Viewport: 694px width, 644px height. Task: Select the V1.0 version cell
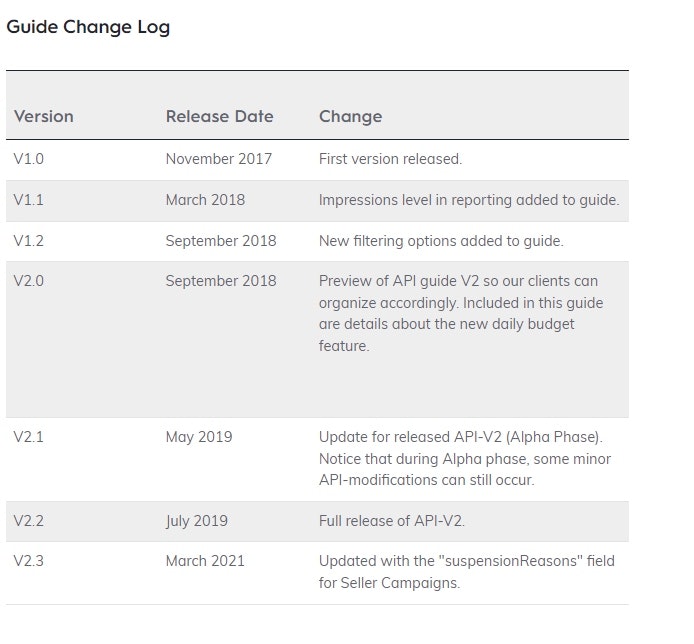[x=29, y=159]
